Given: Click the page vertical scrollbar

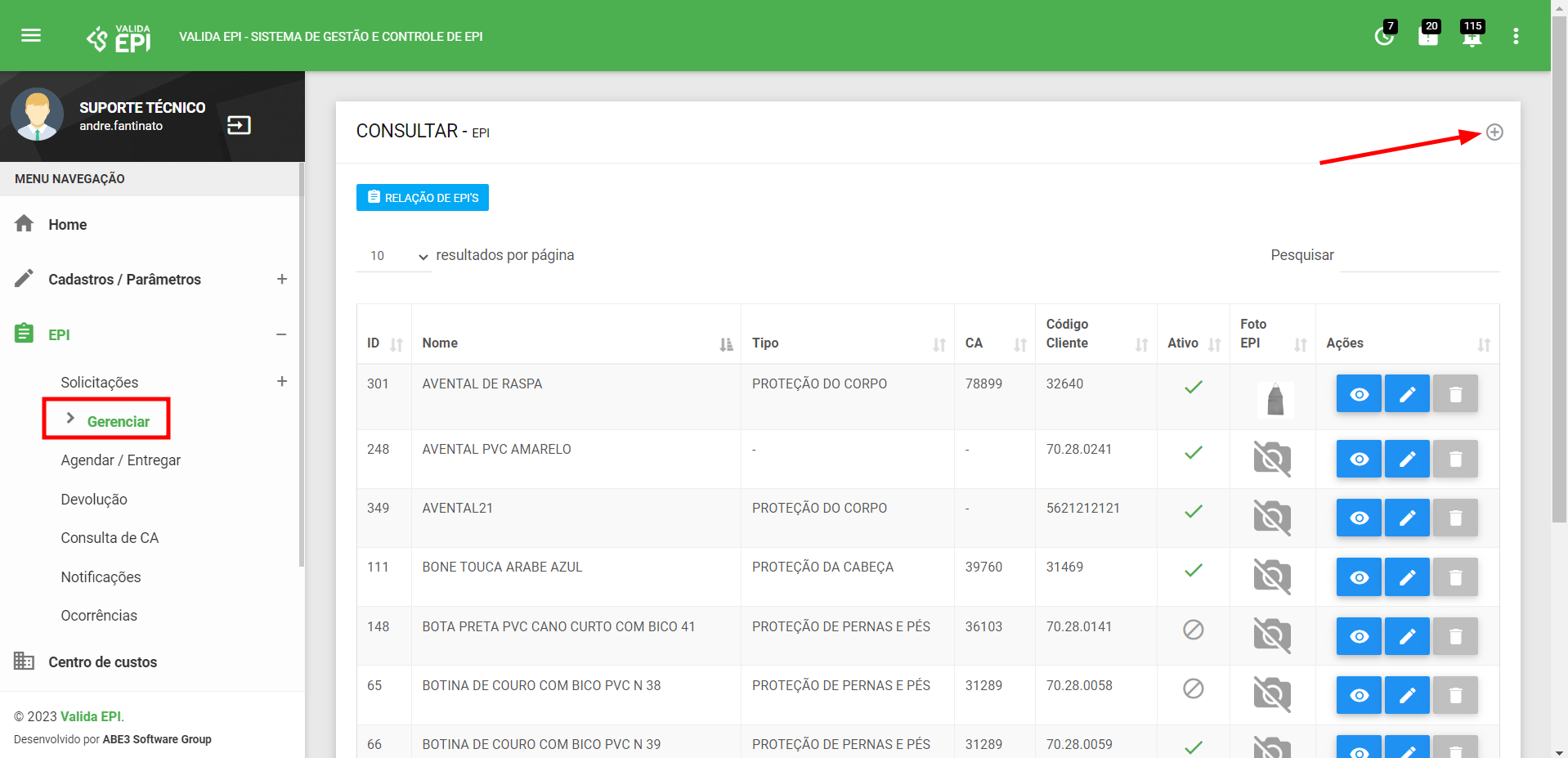Looking at the screenshot, I should point(1560,270).
